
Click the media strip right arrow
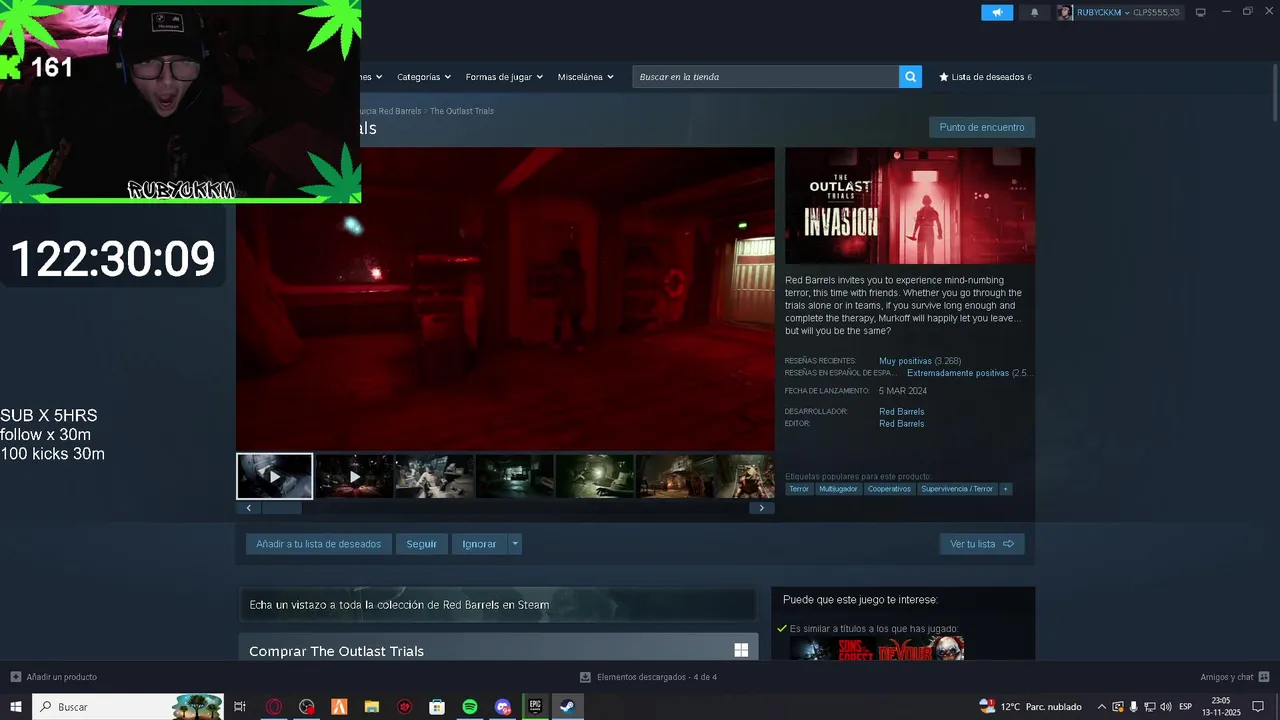[x=761, y=508]
